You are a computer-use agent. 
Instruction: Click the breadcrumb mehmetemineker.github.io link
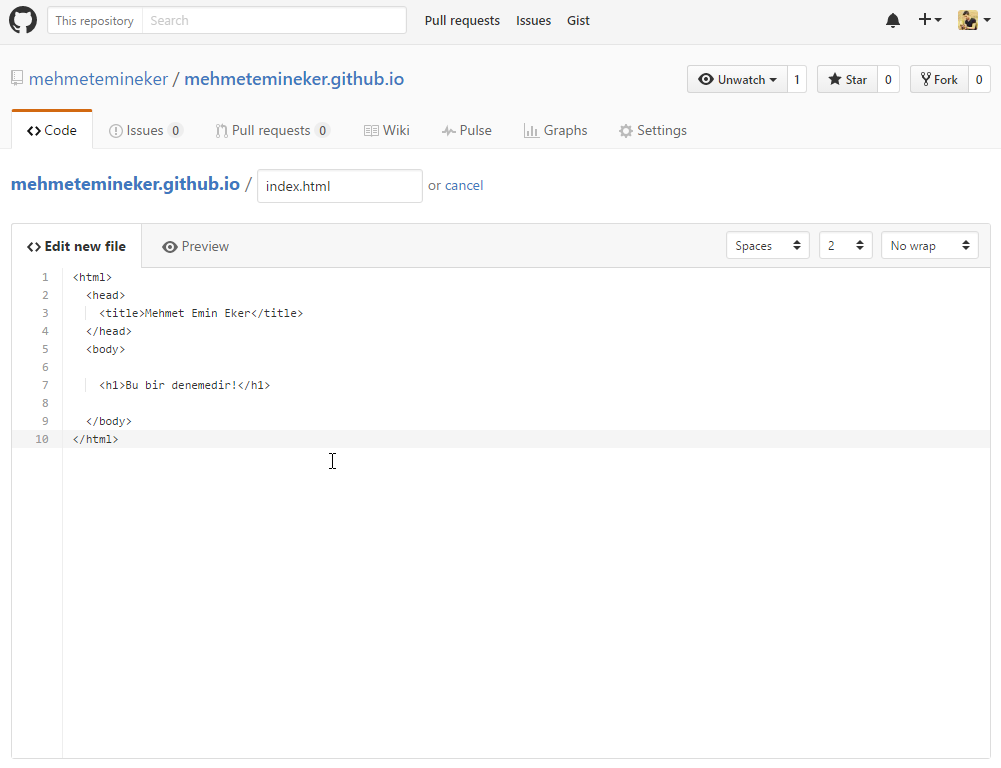(x=125, y=184)
